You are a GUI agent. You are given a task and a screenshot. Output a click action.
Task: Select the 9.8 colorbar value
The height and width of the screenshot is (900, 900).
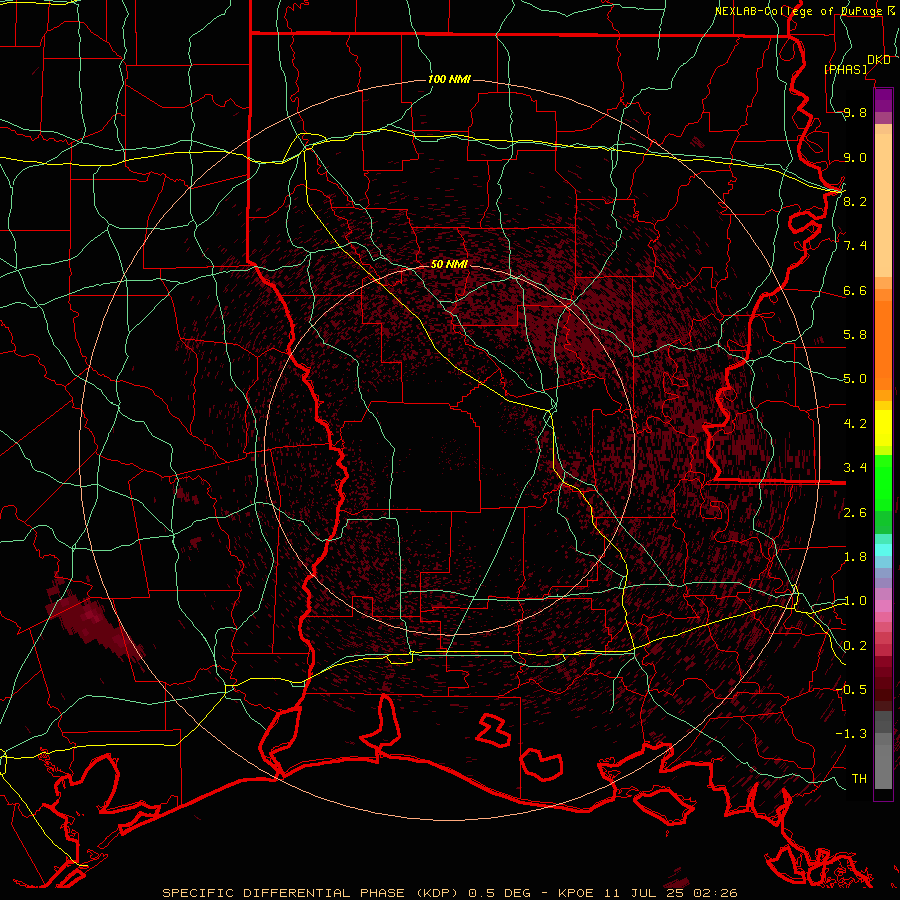tap(855, 112)
